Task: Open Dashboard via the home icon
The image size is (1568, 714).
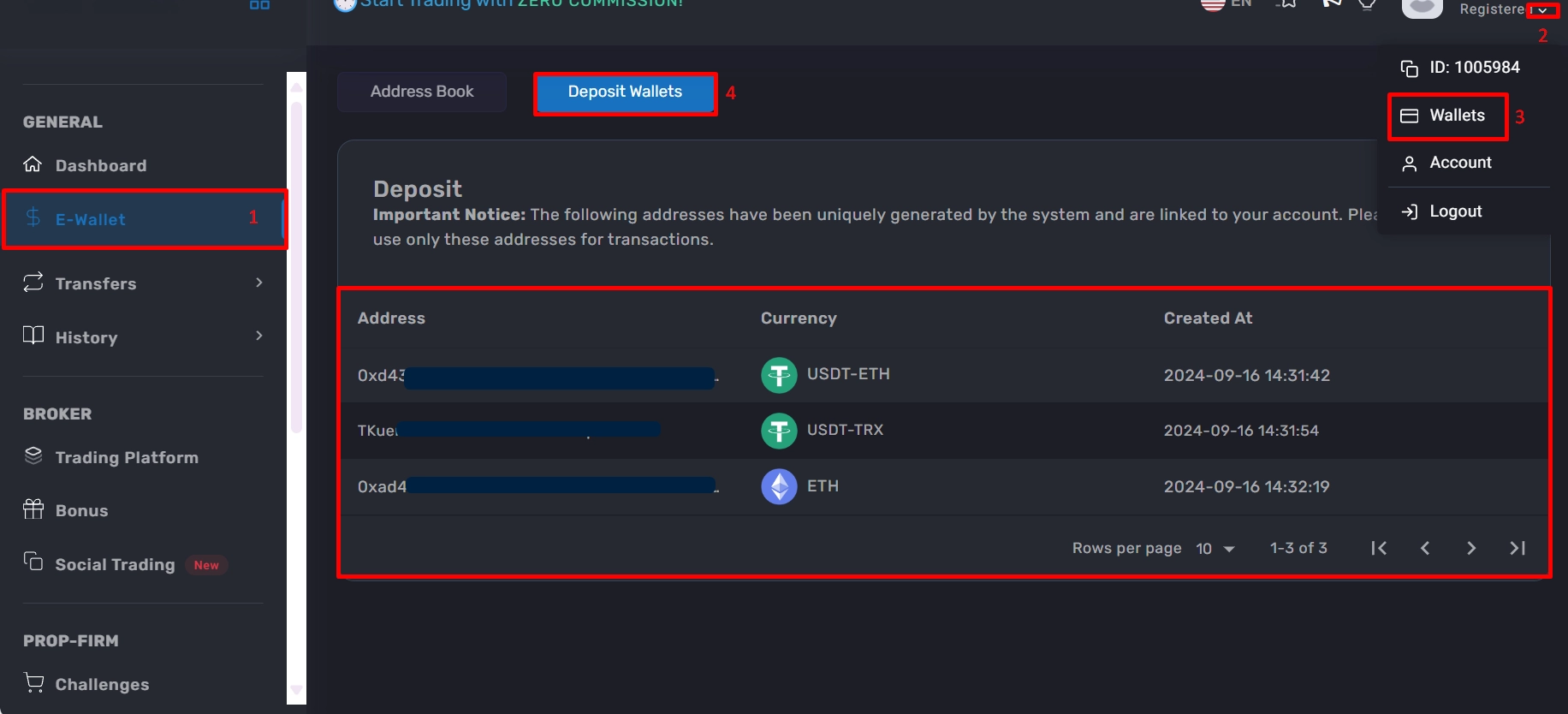Action: pyautogui.click(x=33, y=164)
